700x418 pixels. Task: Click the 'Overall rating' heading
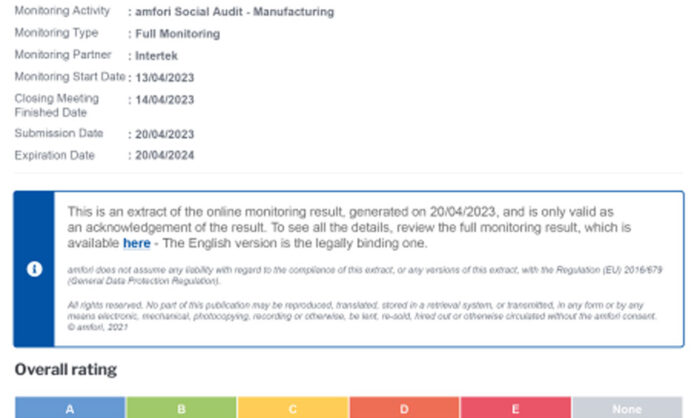(66, 370)
